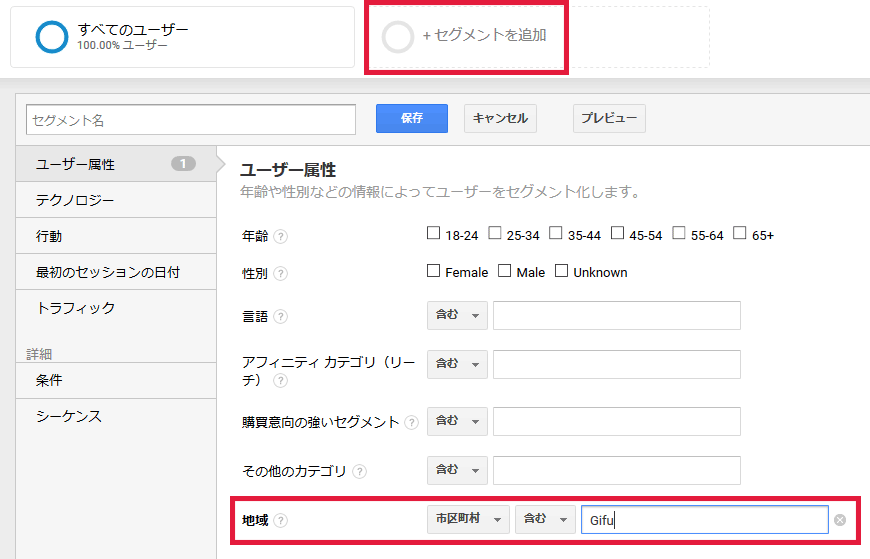
Task: Open the 市区町村 region type dropdown
Action: tap(468, 520)
